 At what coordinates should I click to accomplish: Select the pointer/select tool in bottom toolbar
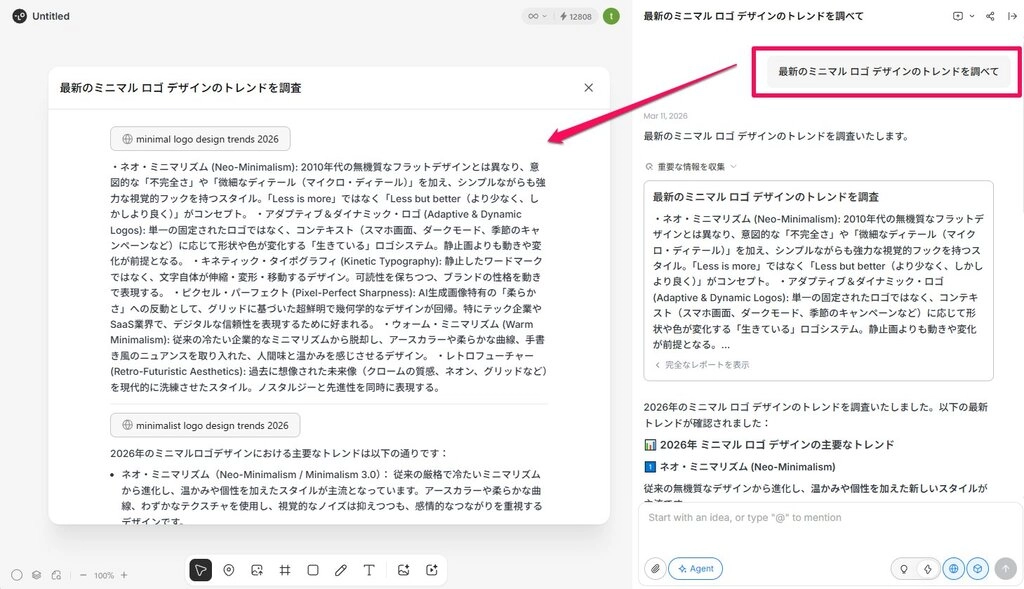[x=200, y=570]
